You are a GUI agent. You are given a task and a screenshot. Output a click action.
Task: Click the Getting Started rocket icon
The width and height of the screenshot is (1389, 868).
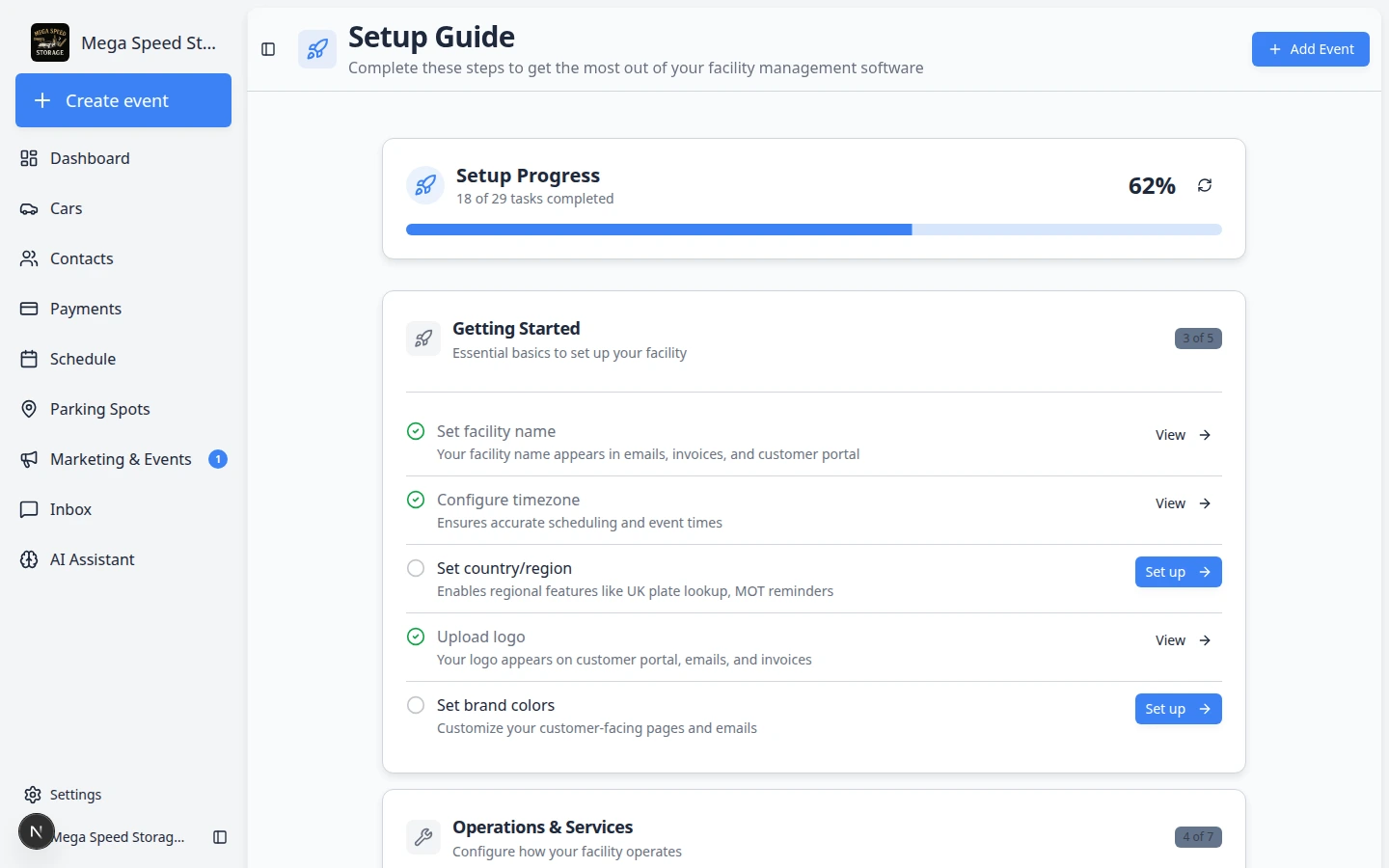pos(423,339)
